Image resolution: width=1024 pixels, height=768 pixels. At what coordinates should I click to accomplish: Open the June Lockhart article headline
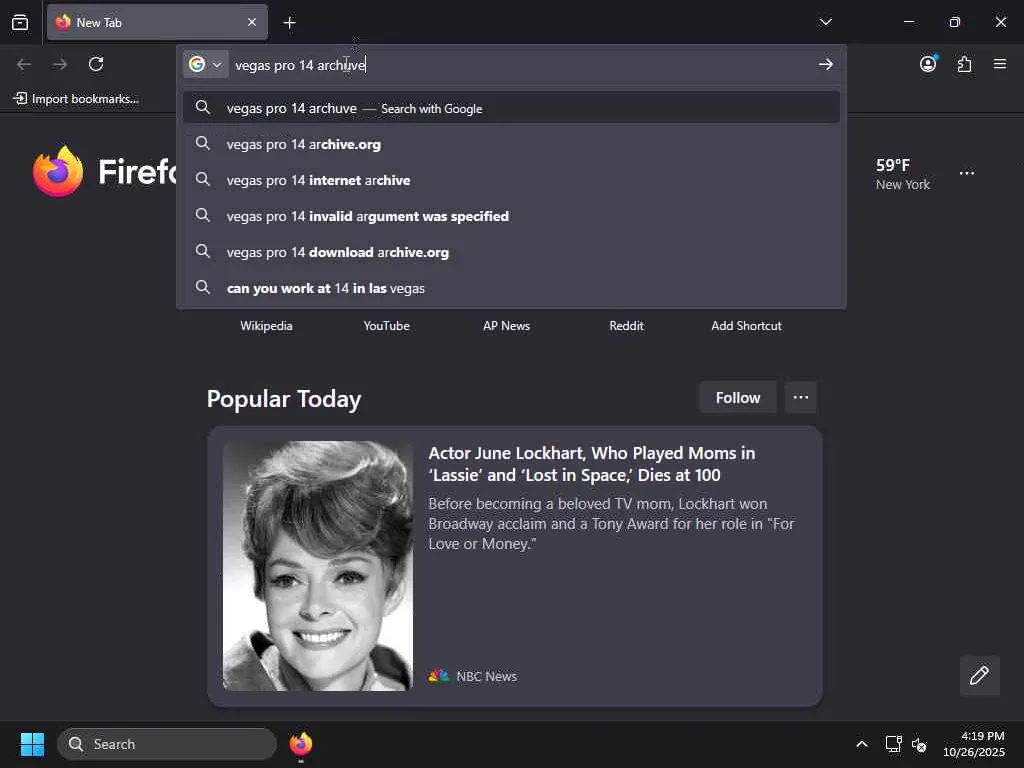point(592,464)
